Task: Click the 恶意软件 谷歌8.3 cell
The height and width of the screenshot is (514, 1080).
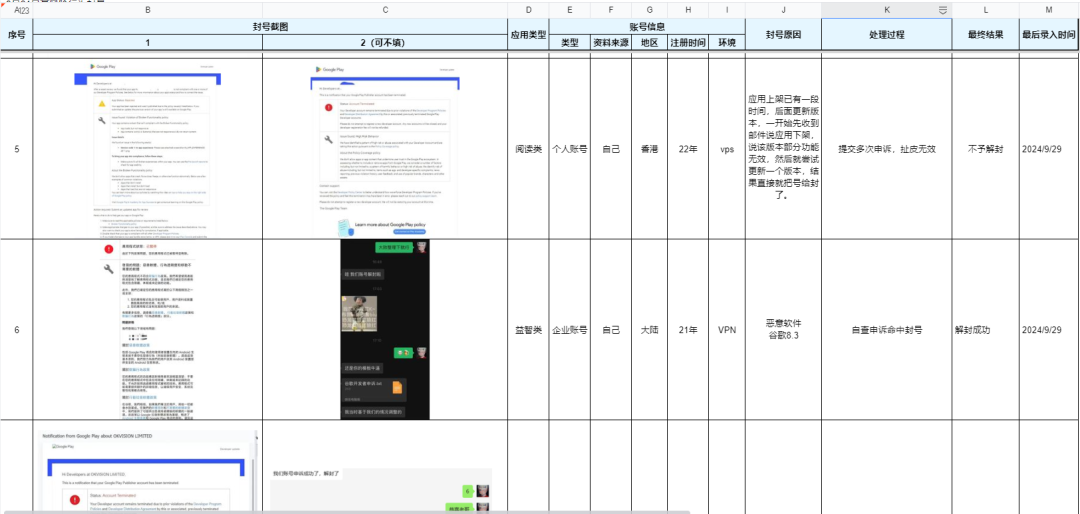Action: click(783, 329)
